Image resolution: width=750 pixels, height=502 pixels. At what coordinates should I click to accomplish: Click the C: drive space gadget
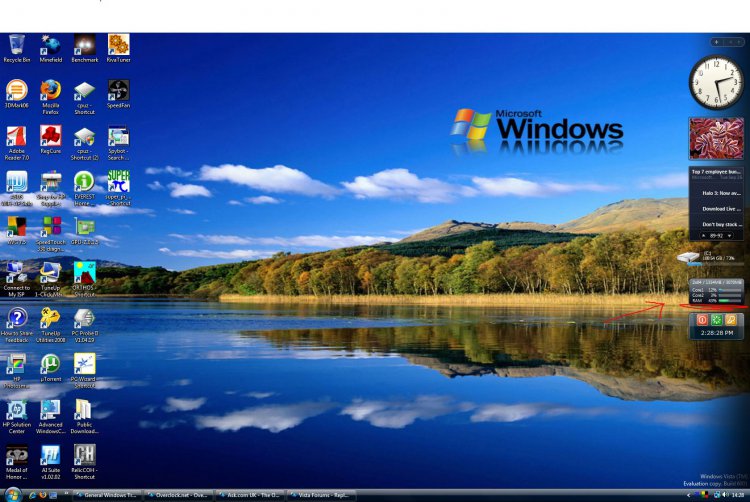click(710, 257)
